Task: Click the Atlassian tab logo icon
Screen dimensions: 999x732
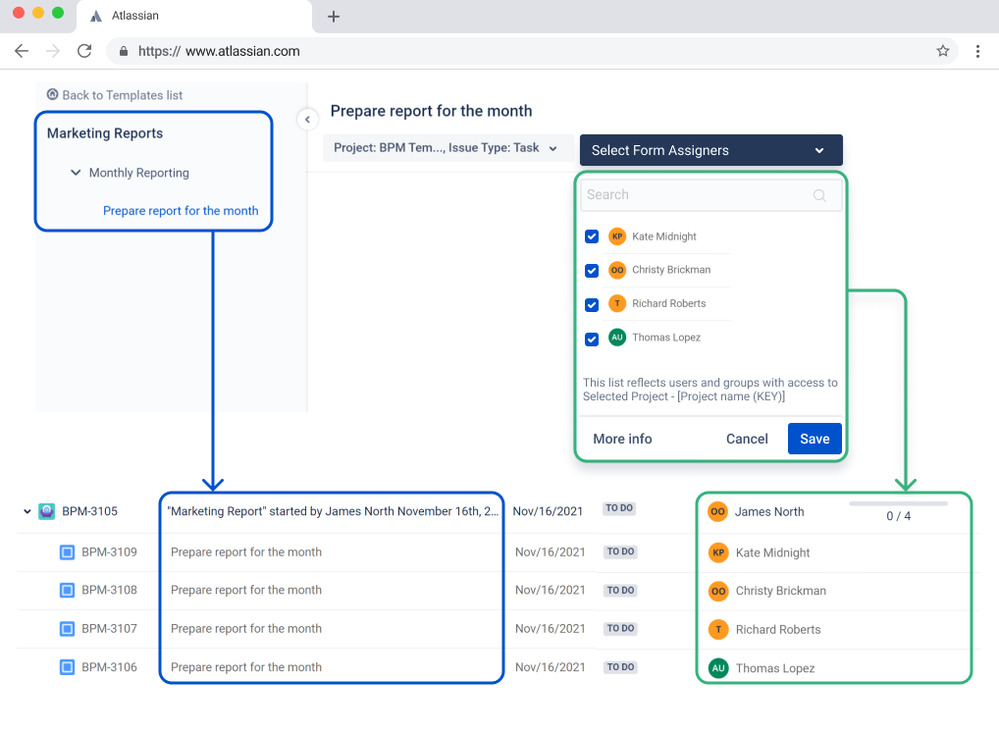Action: point(96,16)
